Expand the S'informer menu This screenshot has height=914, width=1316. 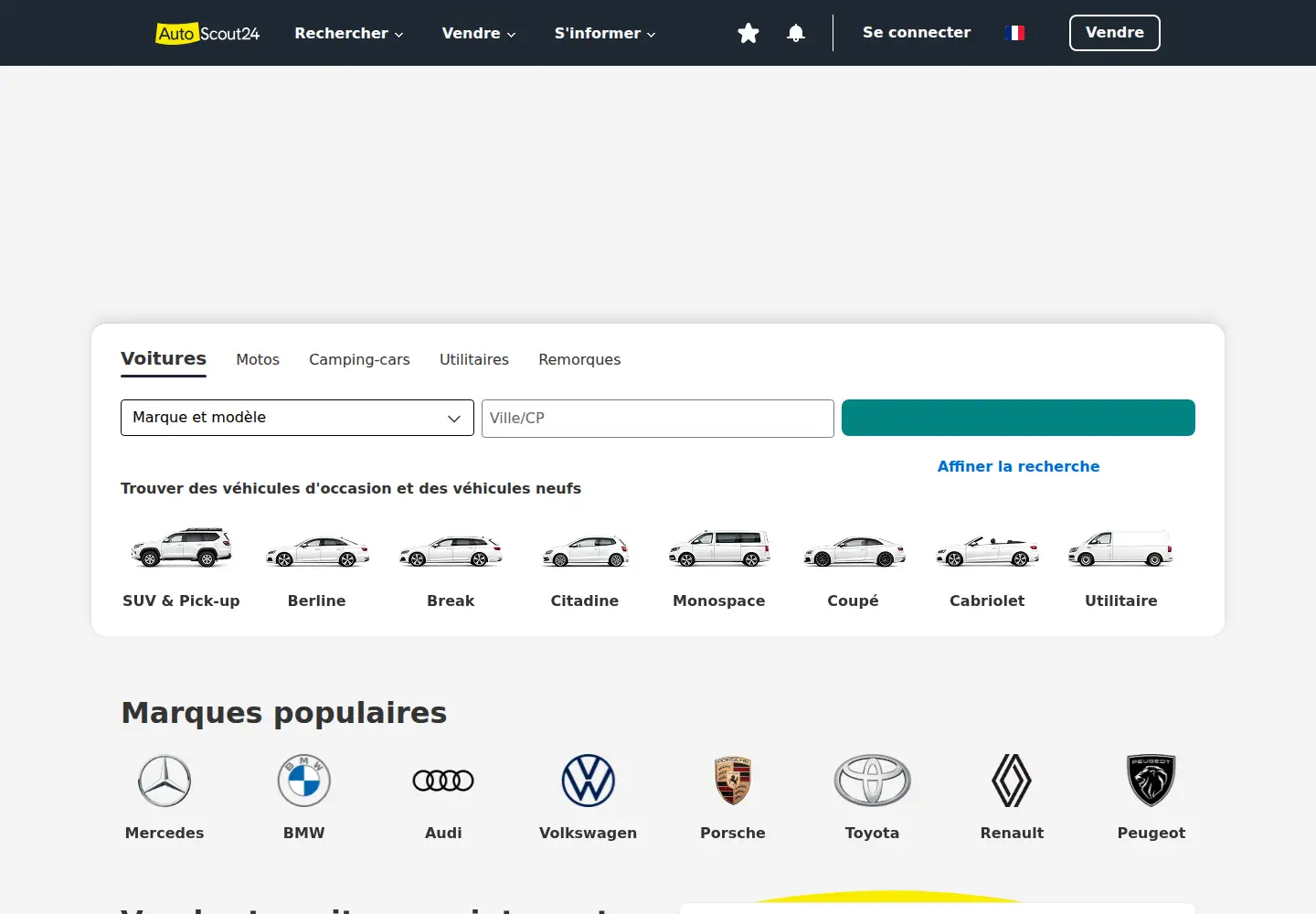tap(605, 33)
